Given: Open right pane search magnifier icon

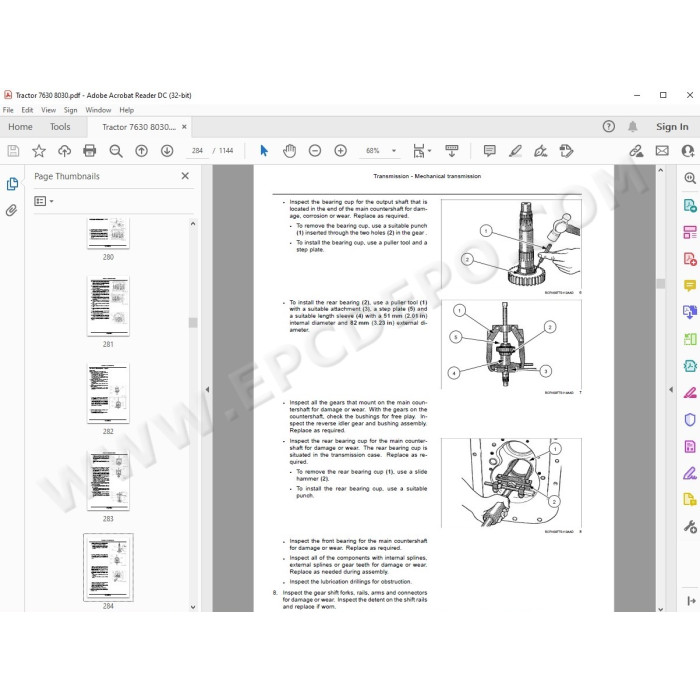Looking at the screenshot, I should point(690,179).
